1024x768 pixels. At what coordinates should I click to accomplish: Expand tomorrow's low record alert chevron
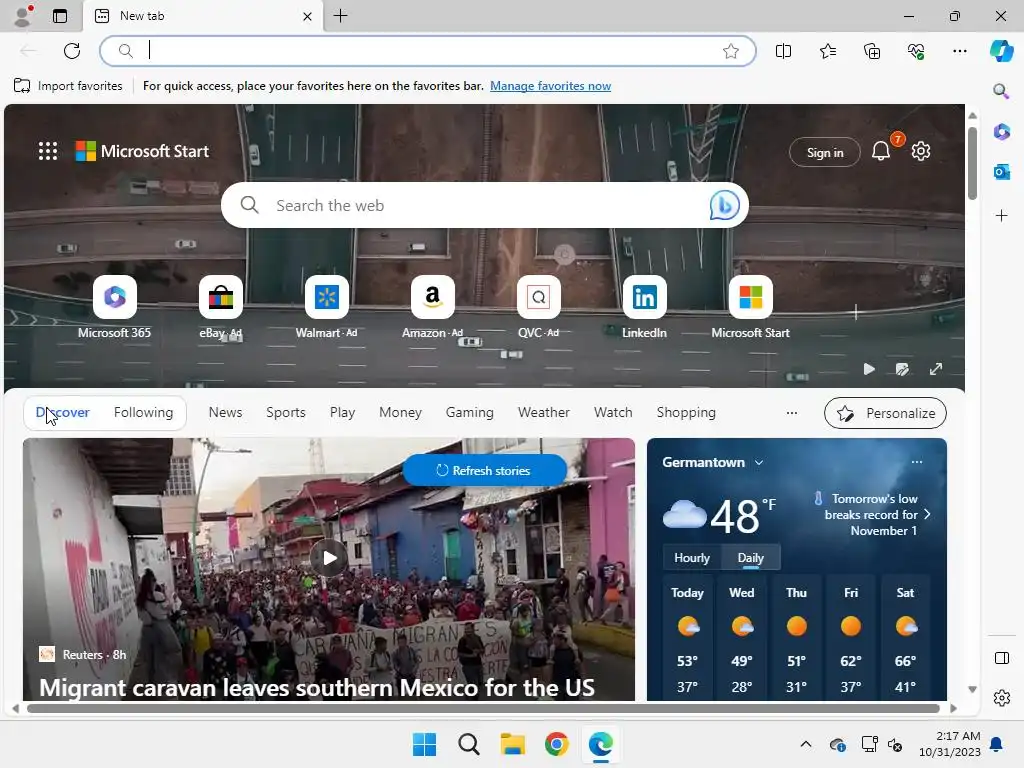pyautogui.click(x=927, y=514)
